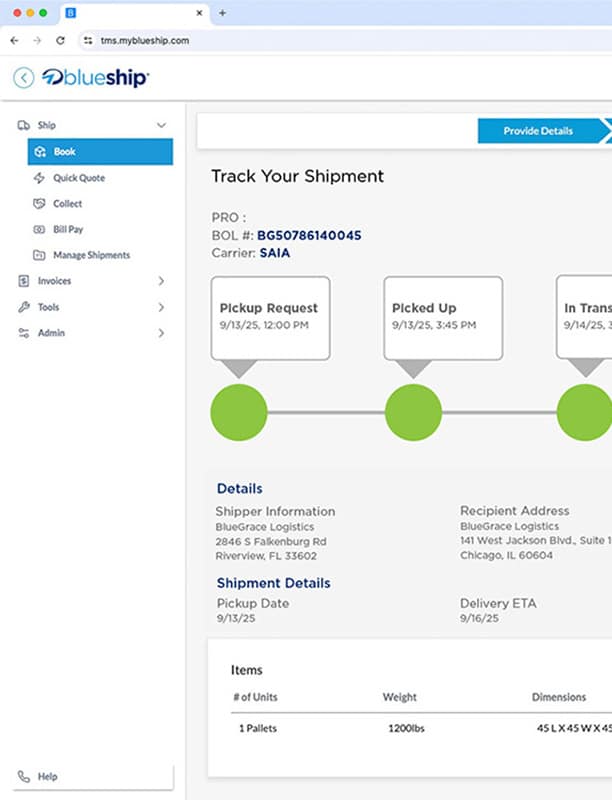Select Book in the sidebar
The width and height of the screenshot is (612, 800).
click(100, 152)
